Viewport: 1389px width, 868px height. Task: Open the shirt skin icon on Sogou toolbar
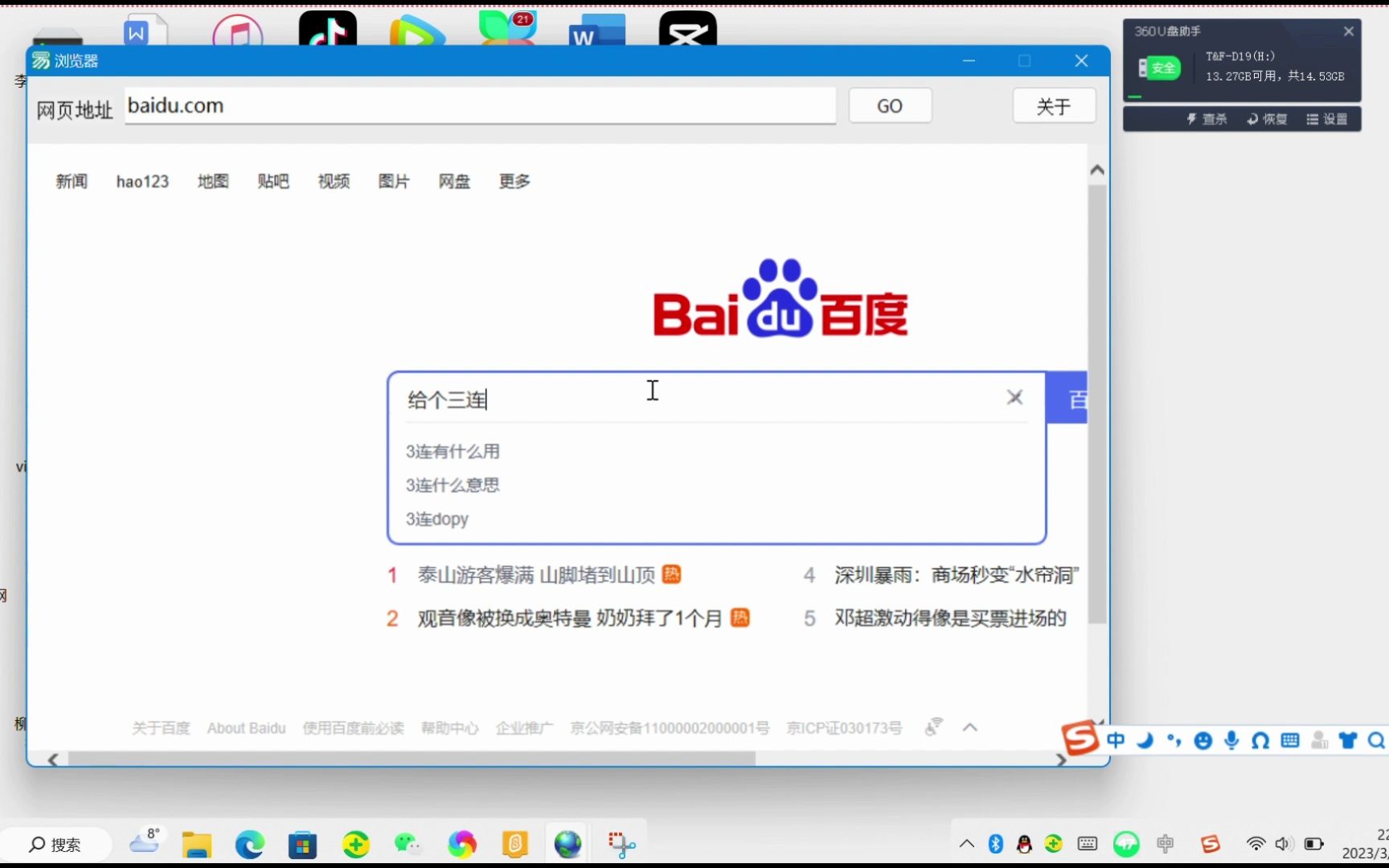tap(1348, 740)
